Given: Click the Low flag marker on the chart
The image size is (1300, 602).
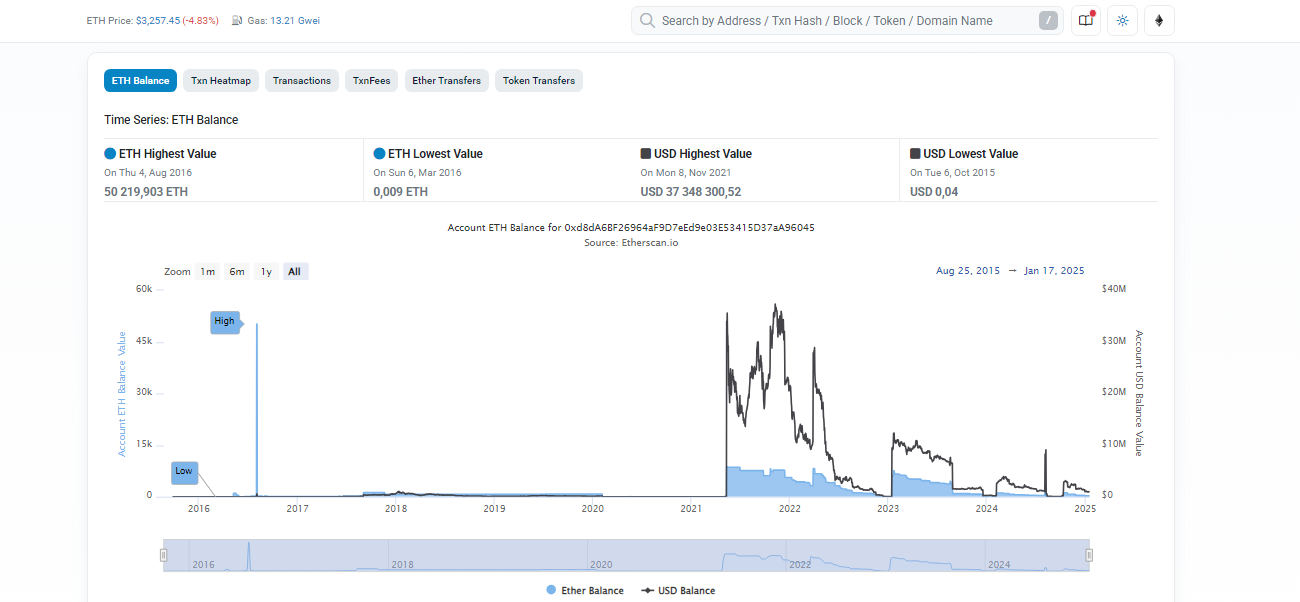Looking at the screenshot, I should pyautogui.click(x=184, y=471).
